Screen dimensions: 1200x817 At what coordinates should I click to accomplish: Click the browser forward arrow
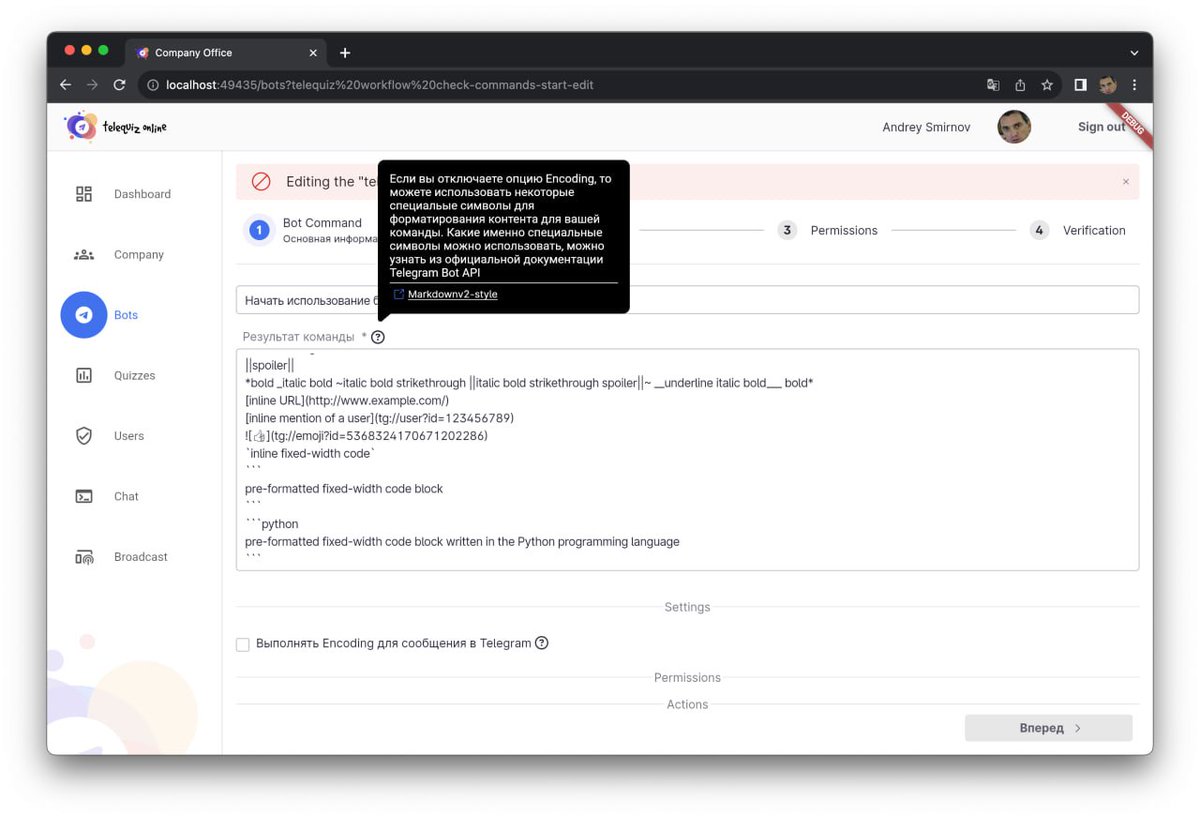click(92, 85)
